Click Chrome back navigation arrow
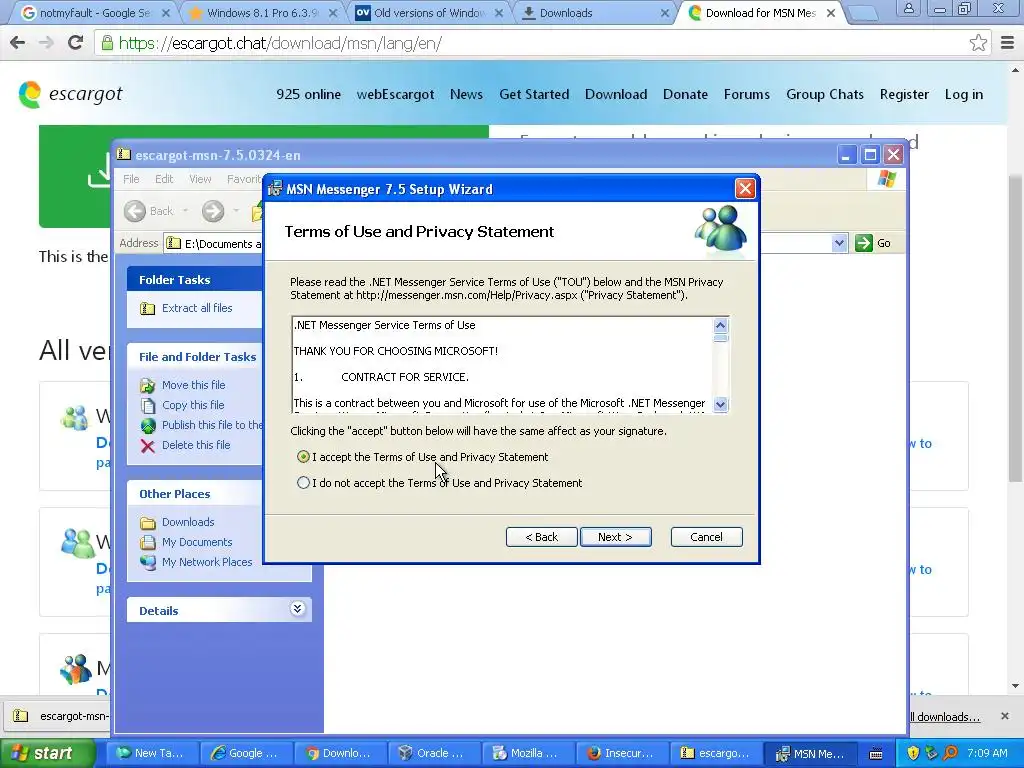The width and height of the screenshot is (1024, 768). click(18, 43)
